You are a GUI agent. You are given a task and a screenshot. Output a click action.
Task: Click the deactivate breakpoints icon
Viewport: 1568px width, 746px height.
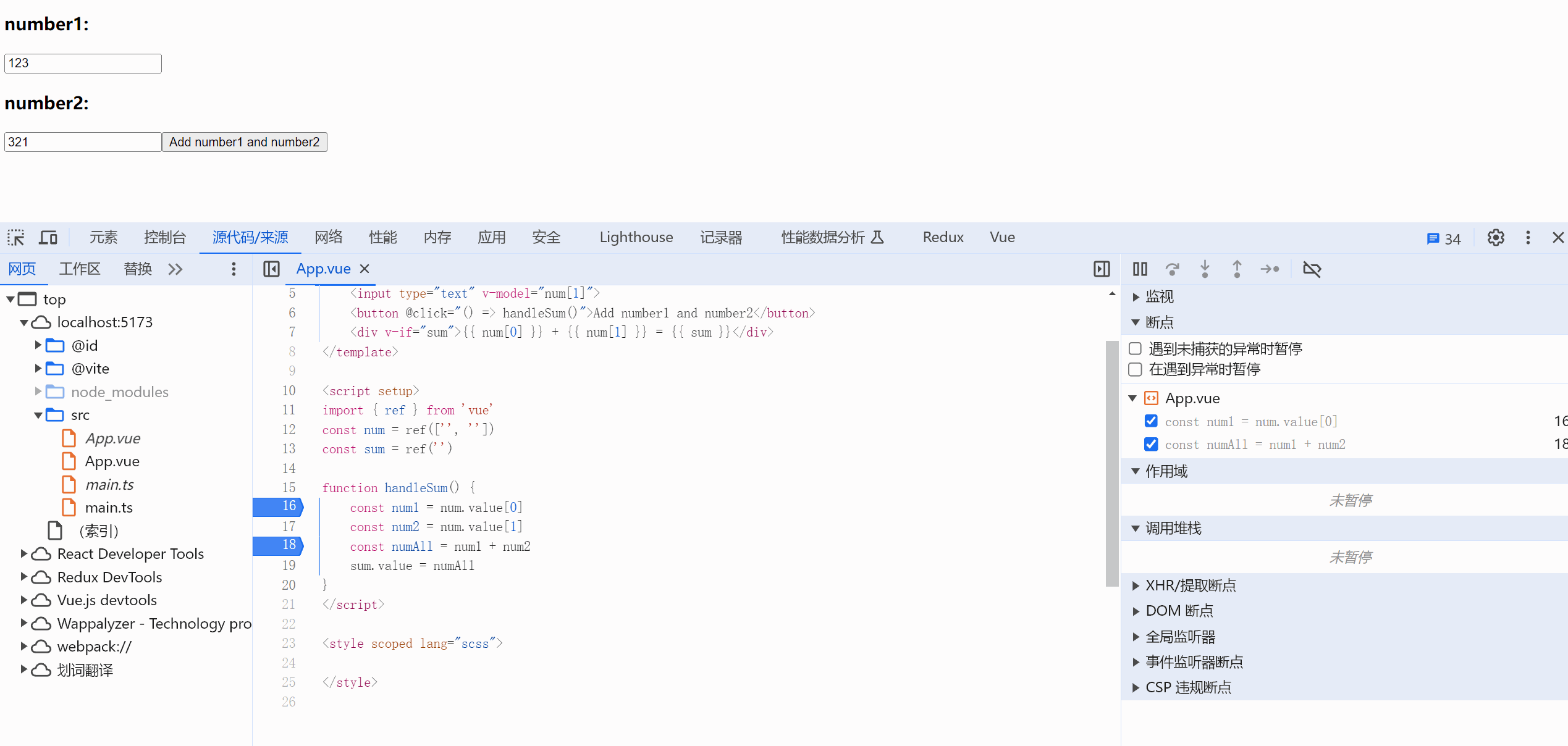point(1312,269)
